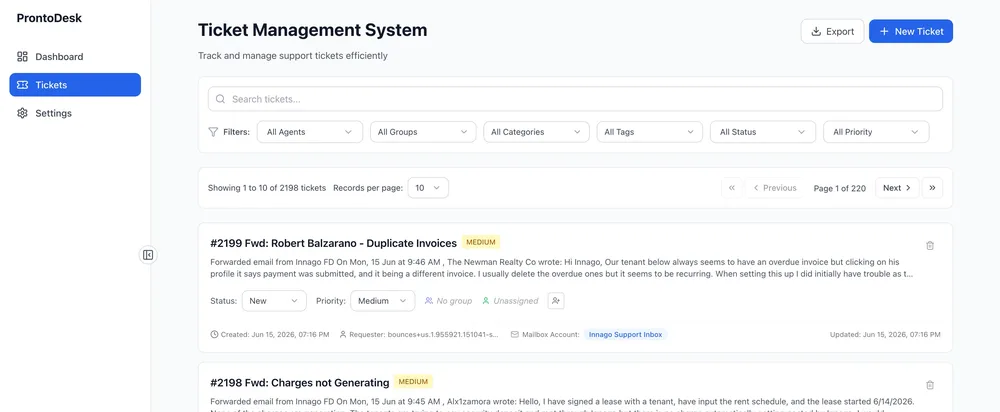Image resolution: width=1000 pixels, height=412 pixels.
Task: Delete ticket #2199 with trash icon
Action: tap(930, 246)
